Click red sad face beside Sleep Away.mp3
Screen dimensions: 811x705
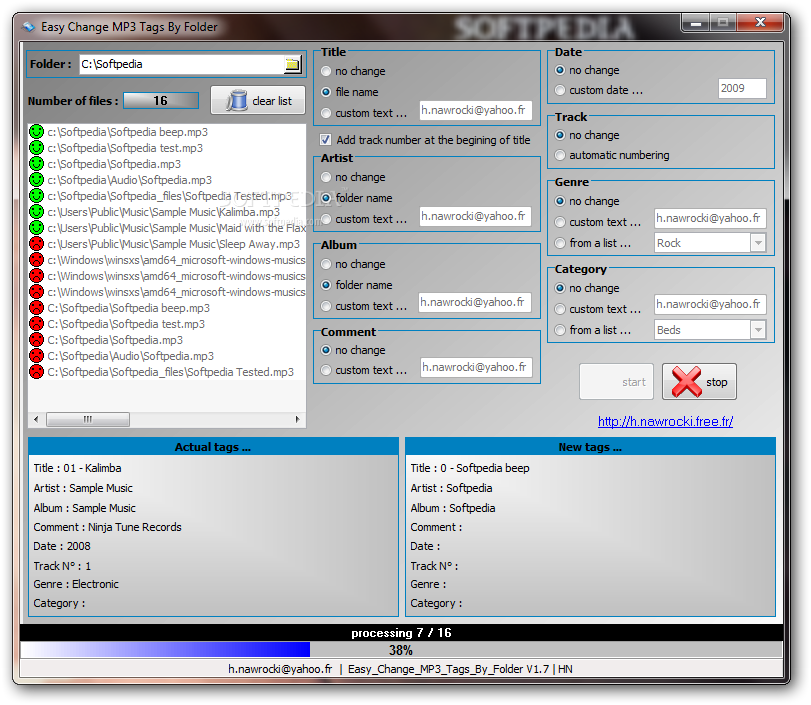point(36,244)
